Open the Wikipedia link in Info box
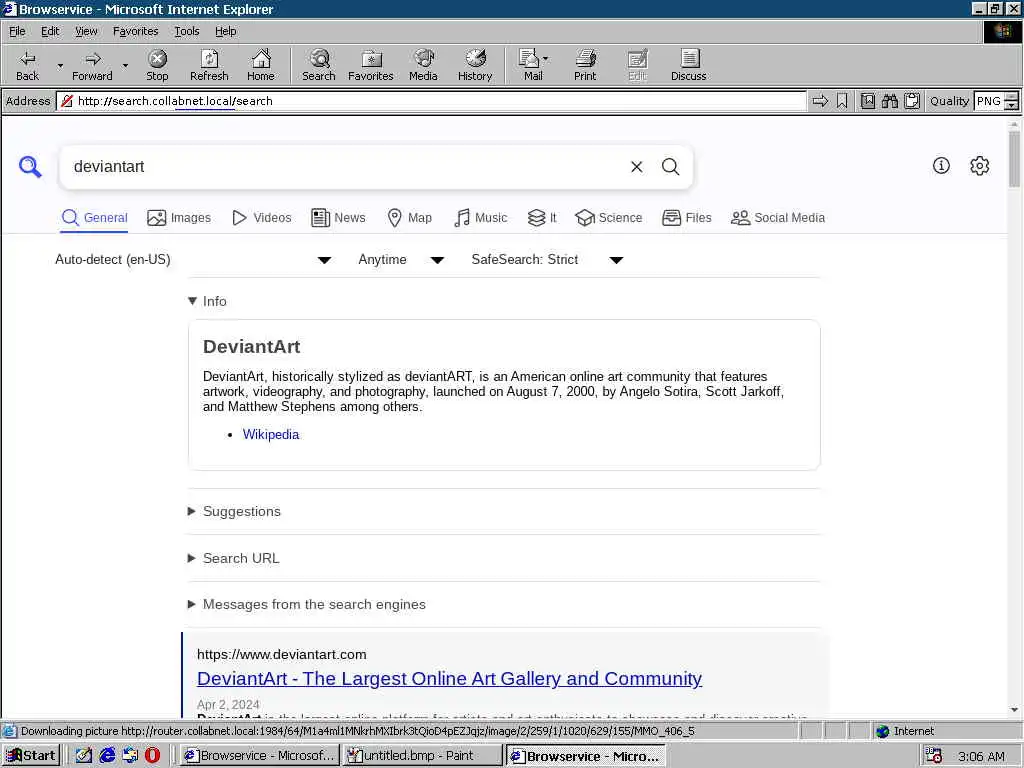 tap(270, 435)
